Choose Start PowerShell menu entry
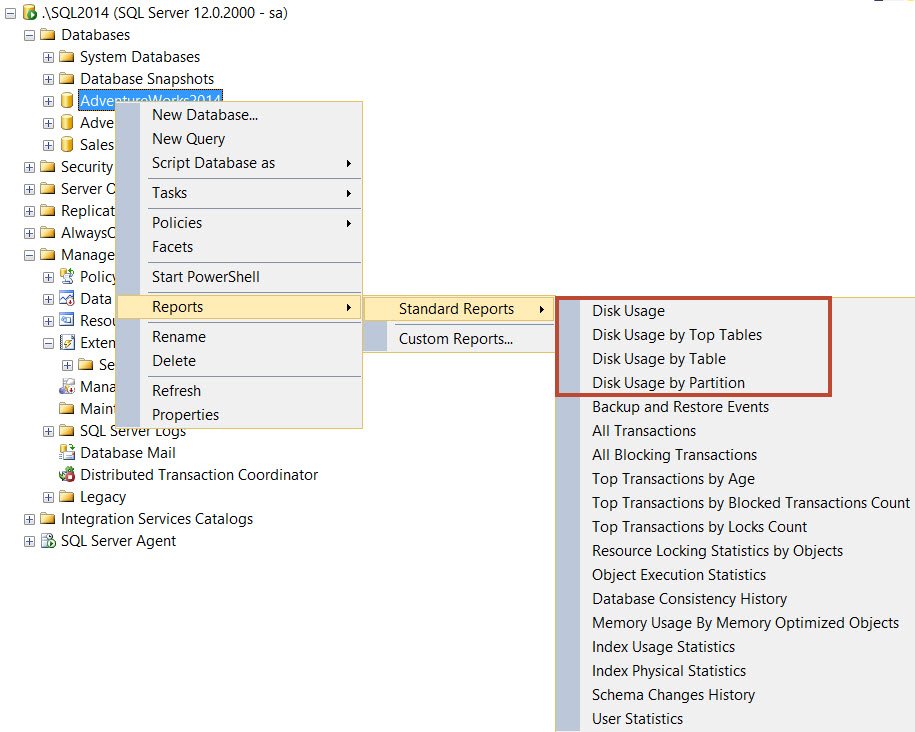Screen dimensions: 915x732 [x=239, y=277]
